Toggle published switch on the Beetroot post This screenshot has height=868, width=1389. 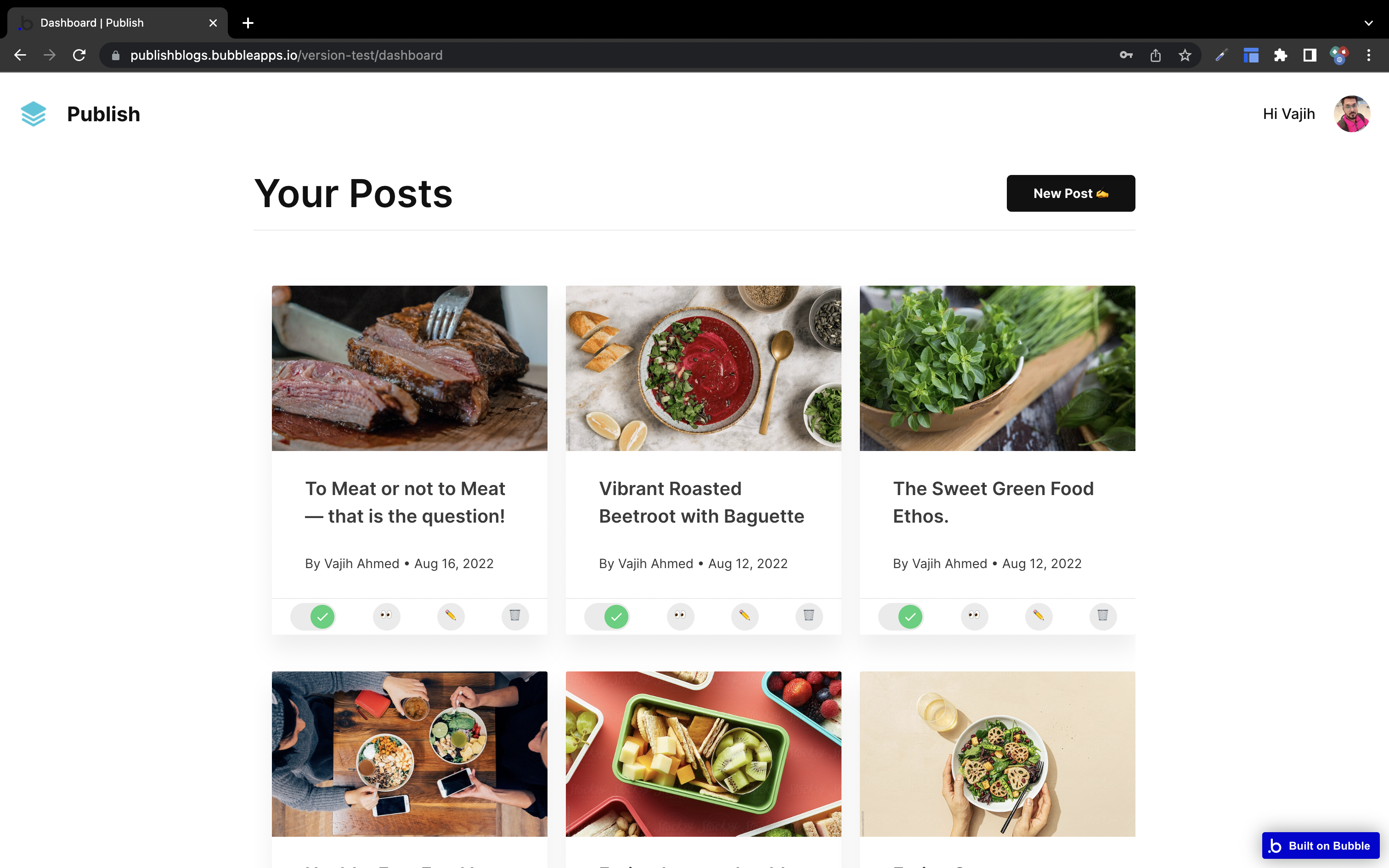coord(607,616)
